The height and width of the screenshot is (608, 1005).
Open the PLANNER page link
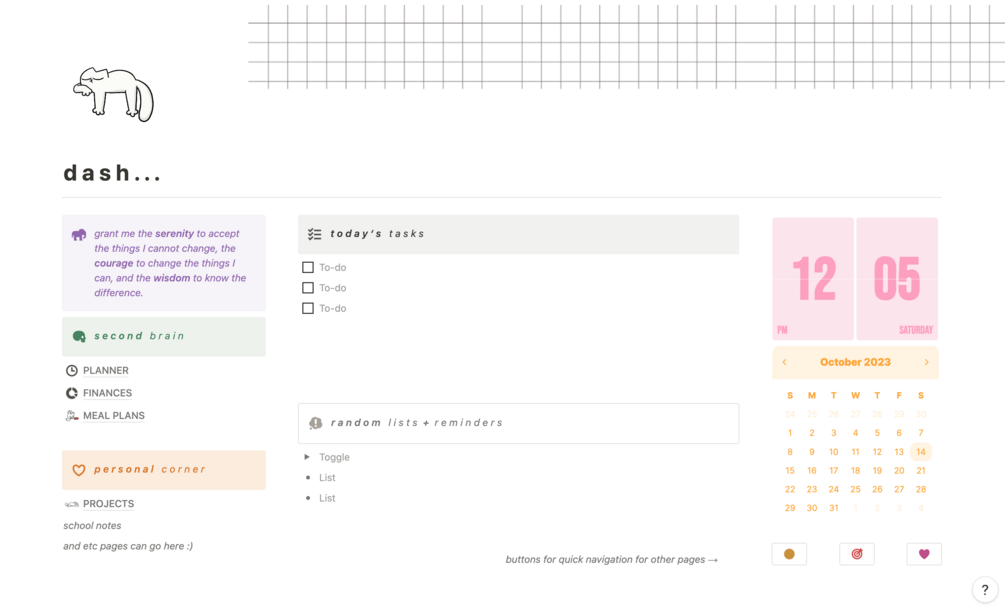click(105, 371)
